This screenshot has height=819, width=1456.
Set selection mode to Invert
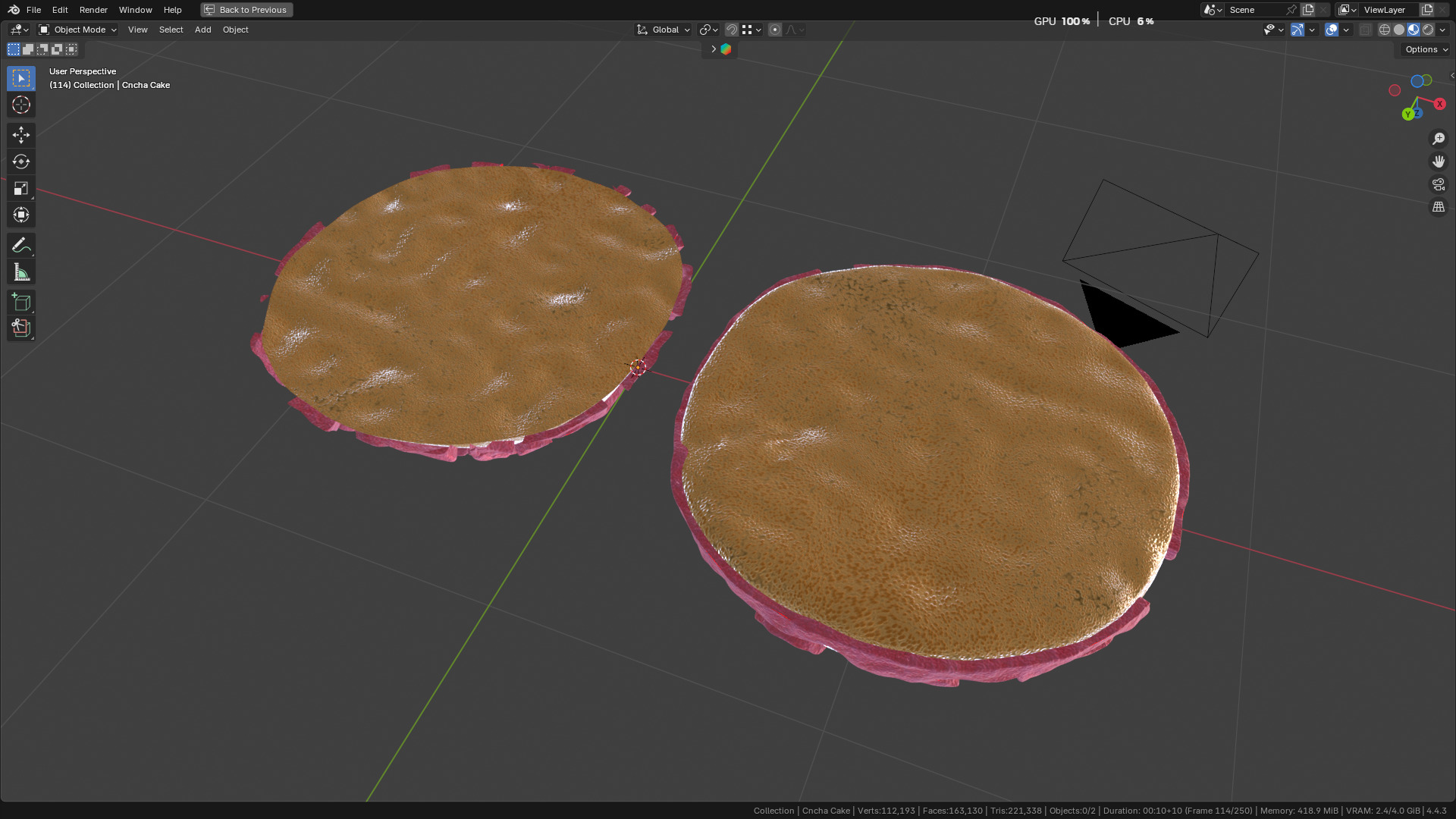point(57,49)
